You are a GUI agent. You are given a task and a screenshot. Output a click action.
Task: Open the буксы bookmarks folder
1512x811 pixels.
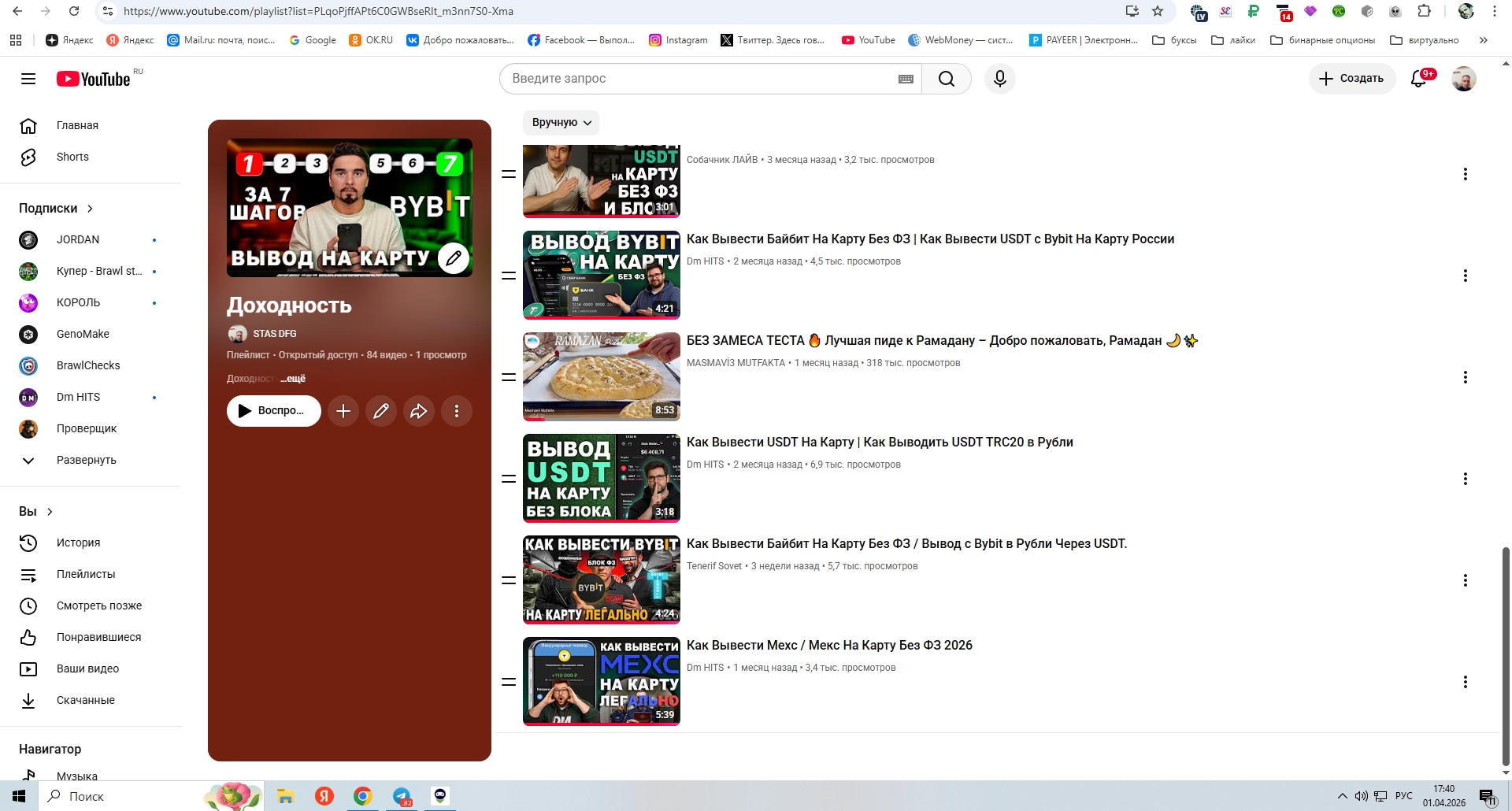(x=1174, y=40)
